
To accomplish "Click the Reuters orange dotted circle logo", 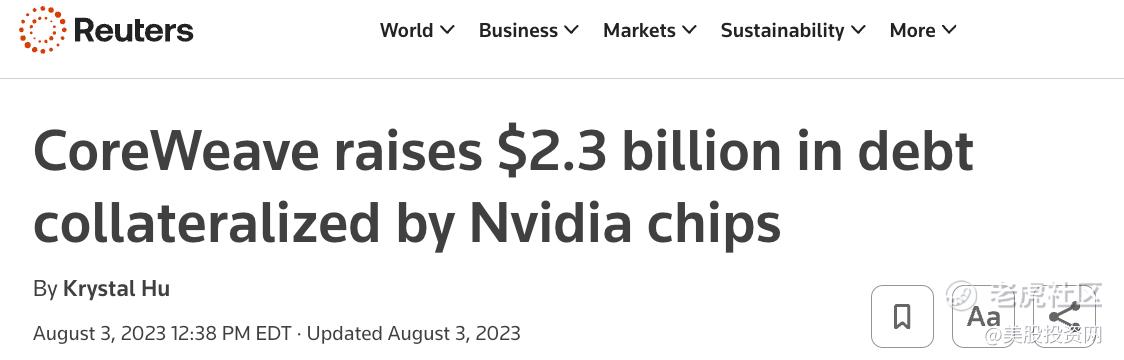I will [42, 29].
